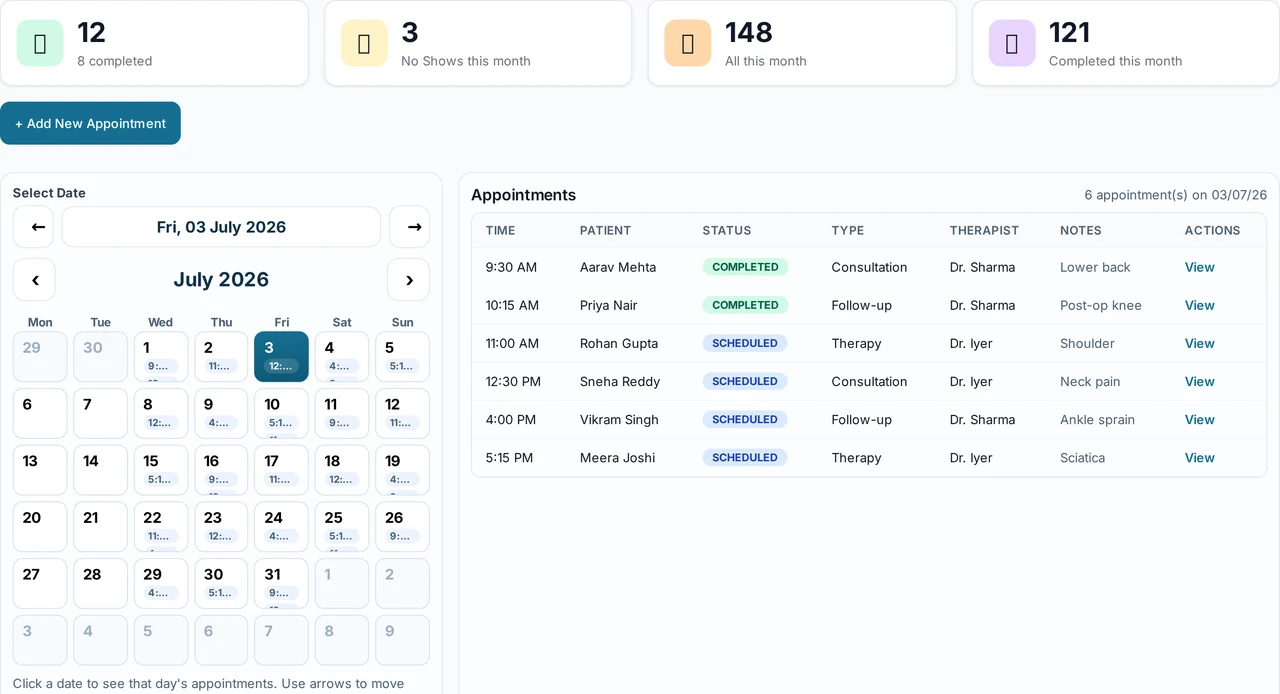Select July 2 in the calendar

point(221,357)
